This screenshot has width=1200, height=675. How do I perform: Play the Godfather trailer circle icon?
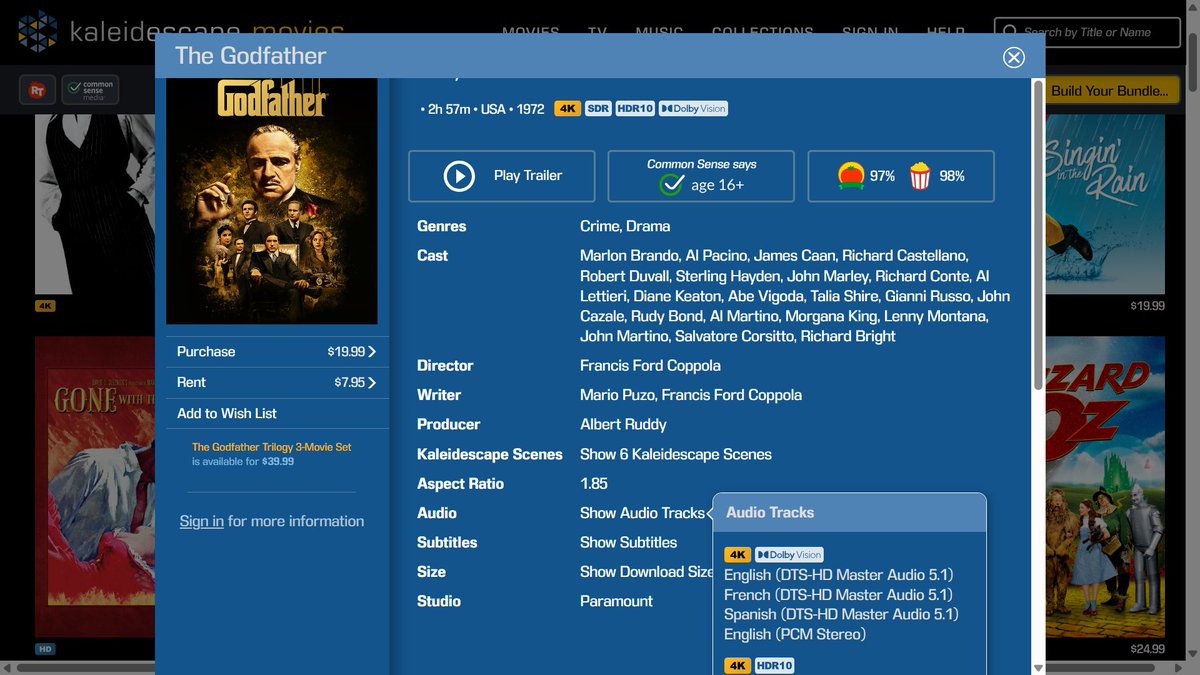click(x=459, y=176)
